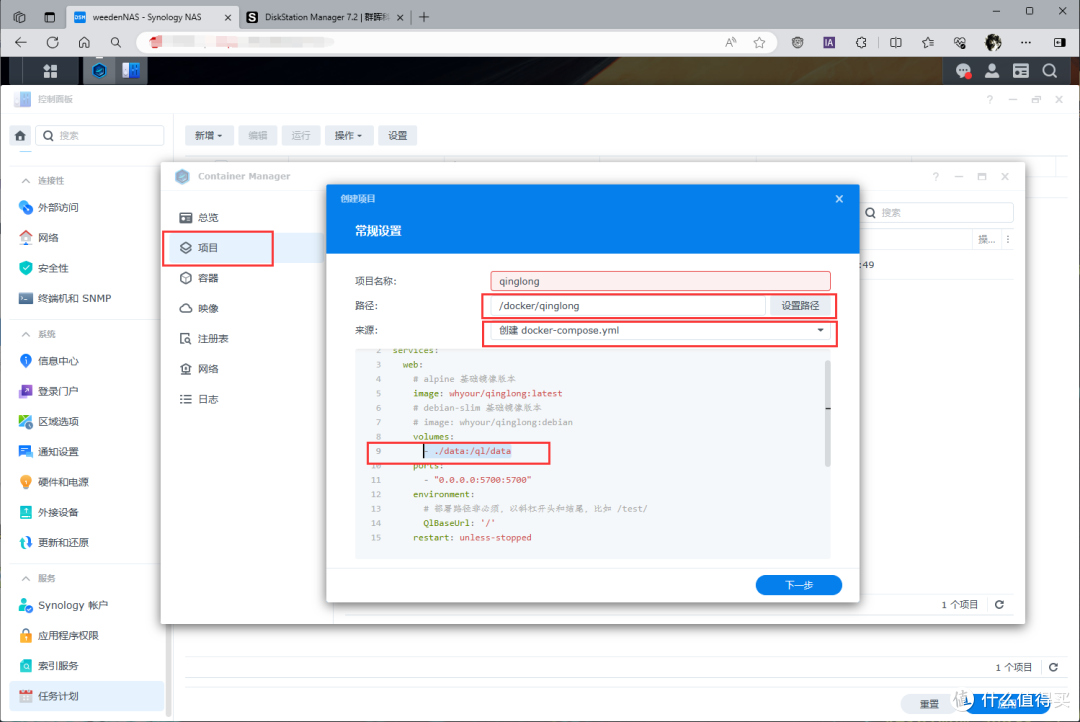The height and width of the screenshot is (722, 1080).
Task: Click the ./data:/ql/data volume line
Action: (472, 451)
